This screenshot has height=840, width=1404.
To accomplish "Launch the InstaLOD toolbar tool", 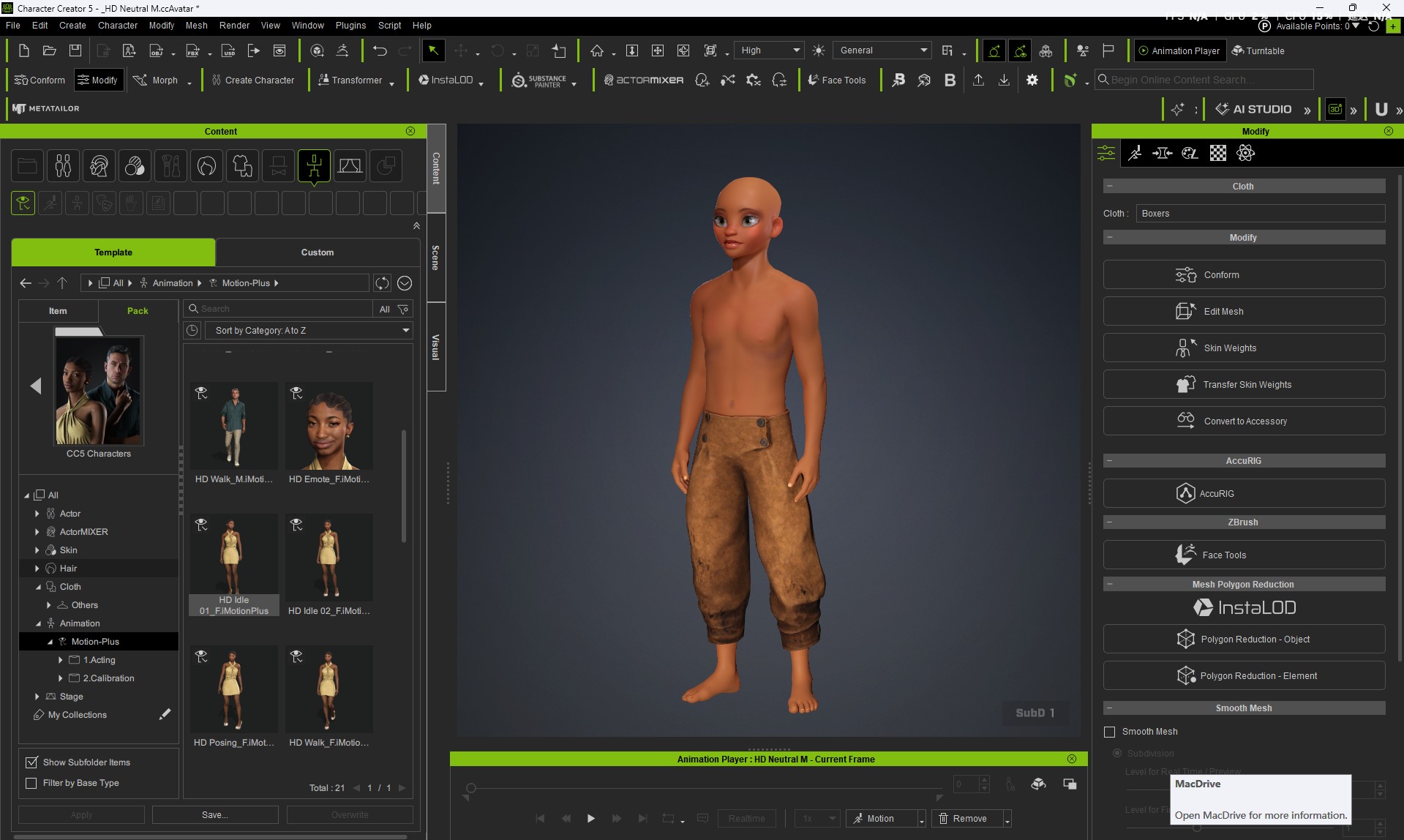I will [451, 80].
